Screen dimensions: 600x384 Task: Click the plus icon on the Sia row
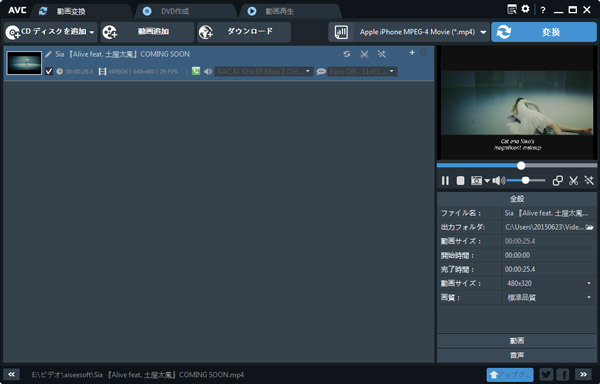412,52
